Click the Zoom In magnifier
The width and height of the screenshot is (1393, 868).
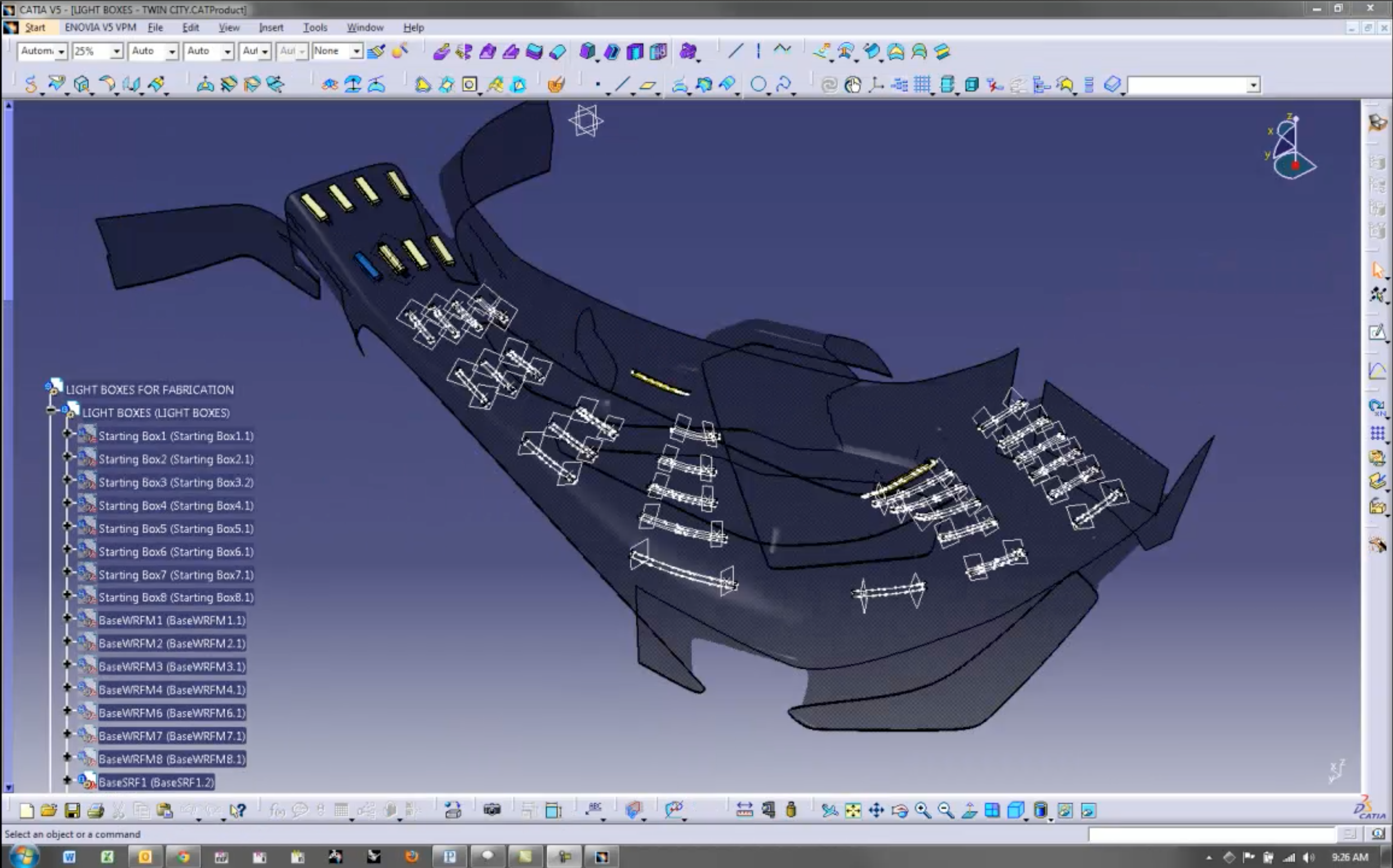coord(923,810)
